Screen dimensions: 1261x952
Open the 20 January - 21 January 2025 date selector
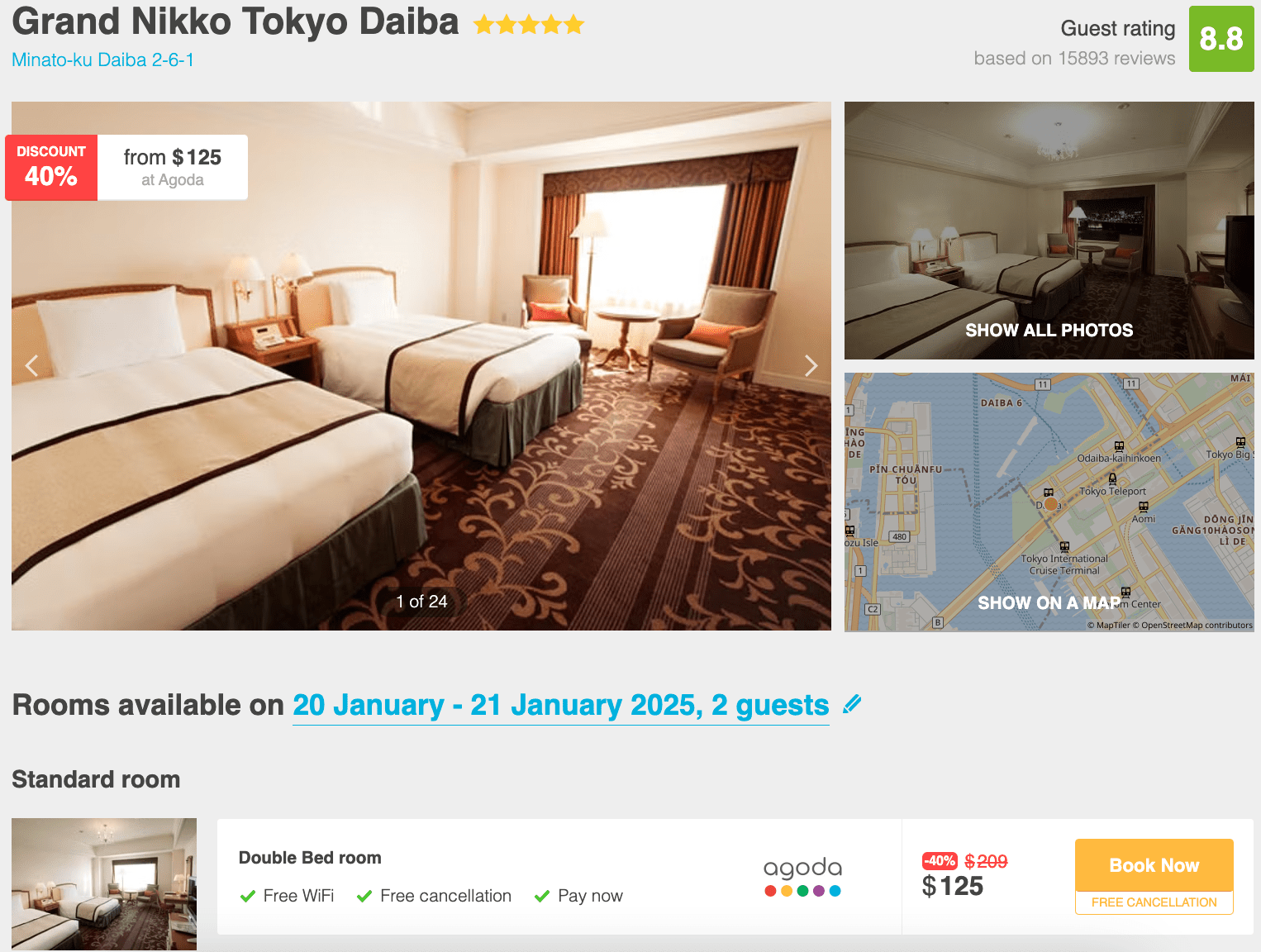point(561,705)
